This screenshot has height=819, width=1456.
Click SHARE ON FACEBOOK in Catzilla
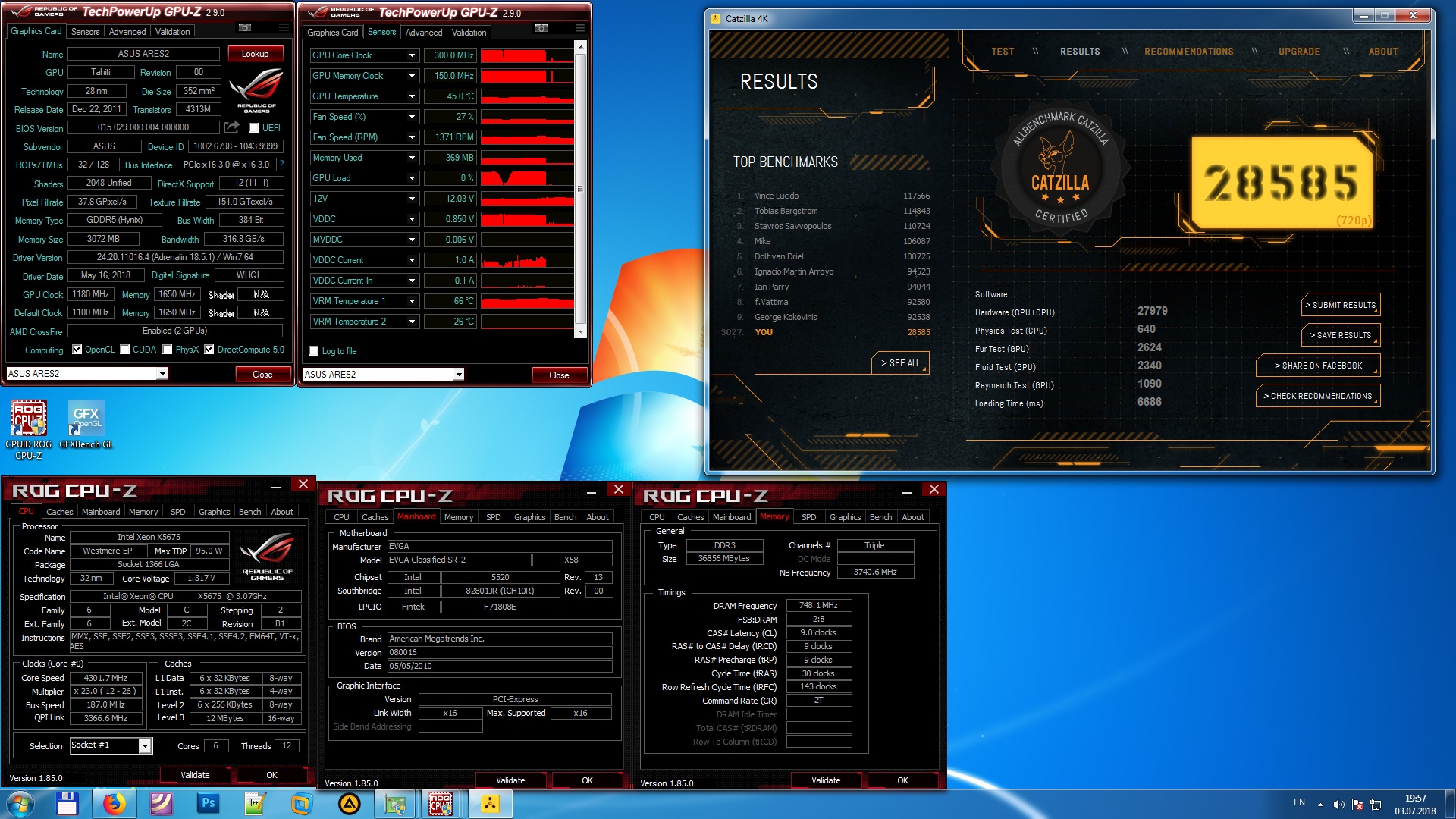pyautogui.click(x=1318, y=366)
